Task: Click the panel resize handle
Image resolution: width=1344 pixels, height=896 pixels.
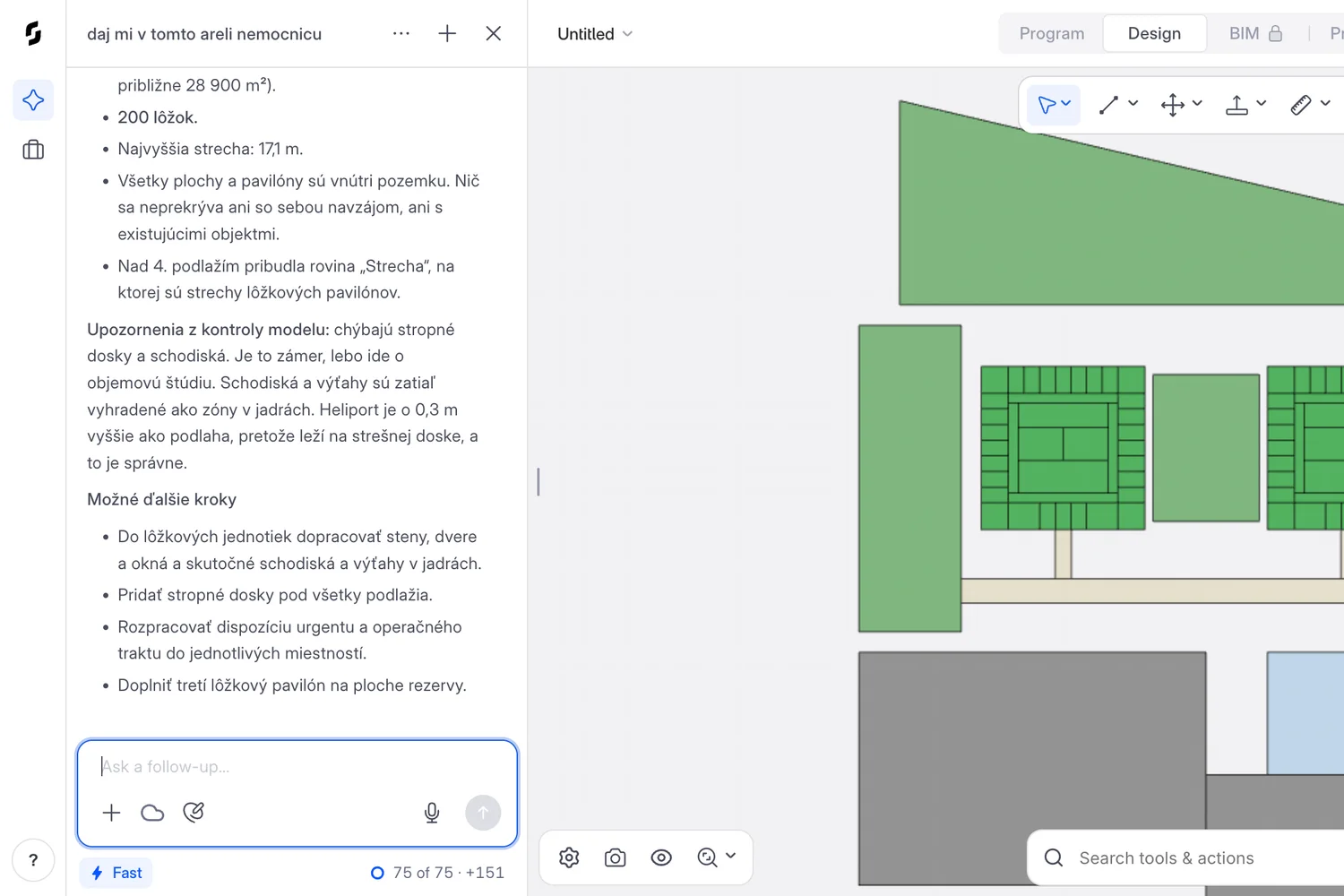Action: coord(538,482)
